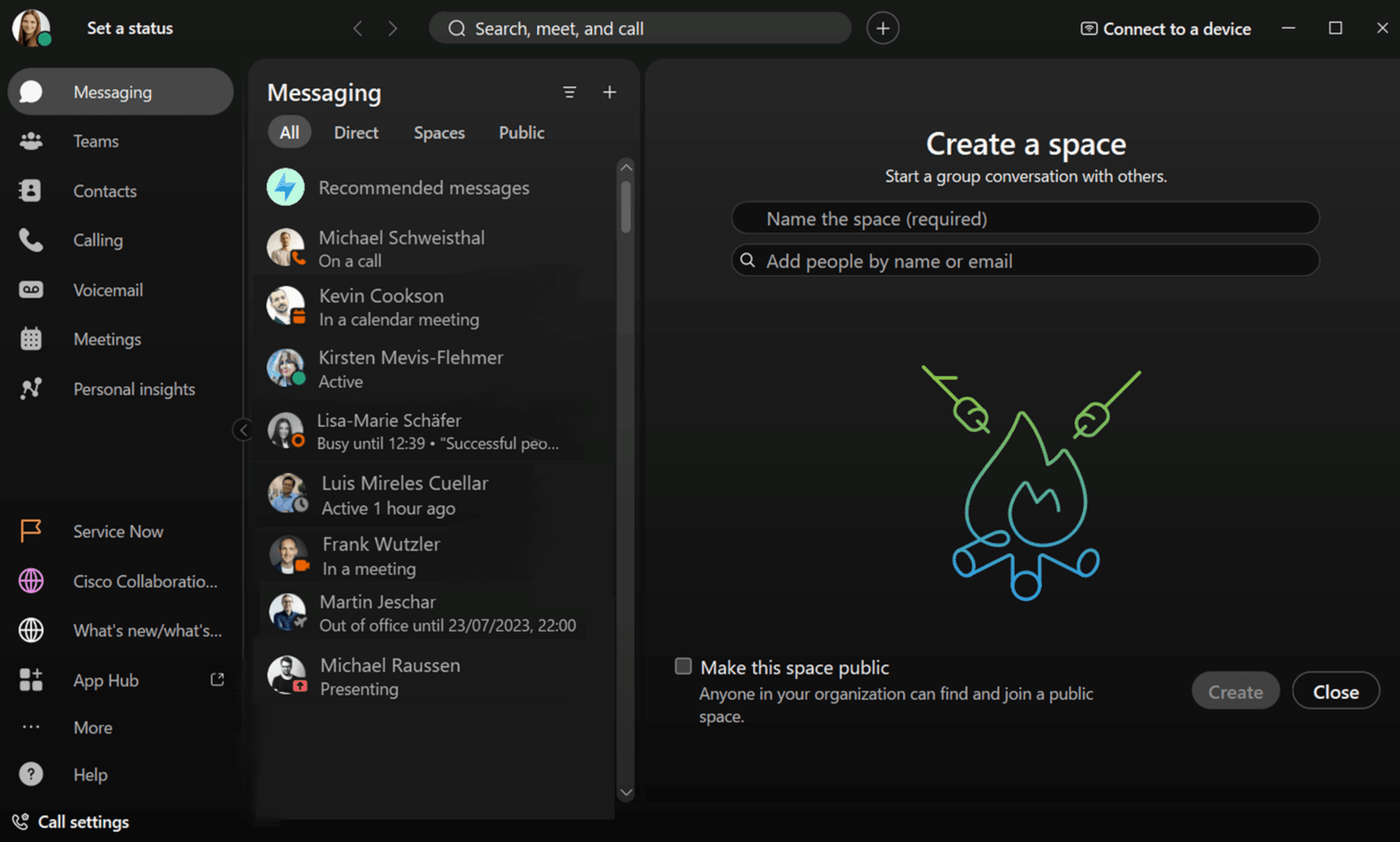Open the Meetings calendar icon
The height and width of the screenshot is (842, 1400).
click(x=31, y=339)
